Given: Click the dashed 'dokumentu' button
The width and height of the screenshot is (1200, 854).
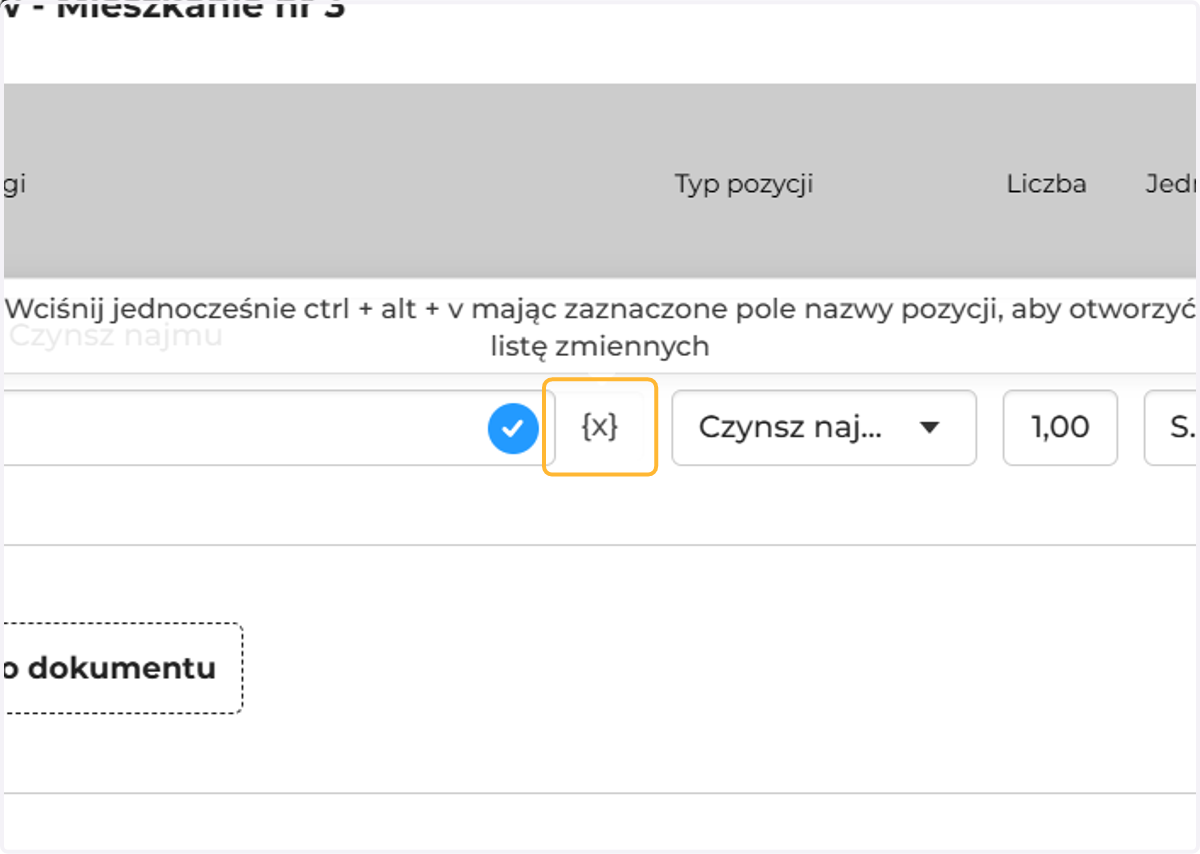Looking at the screenshot, I should coord(121,668).
